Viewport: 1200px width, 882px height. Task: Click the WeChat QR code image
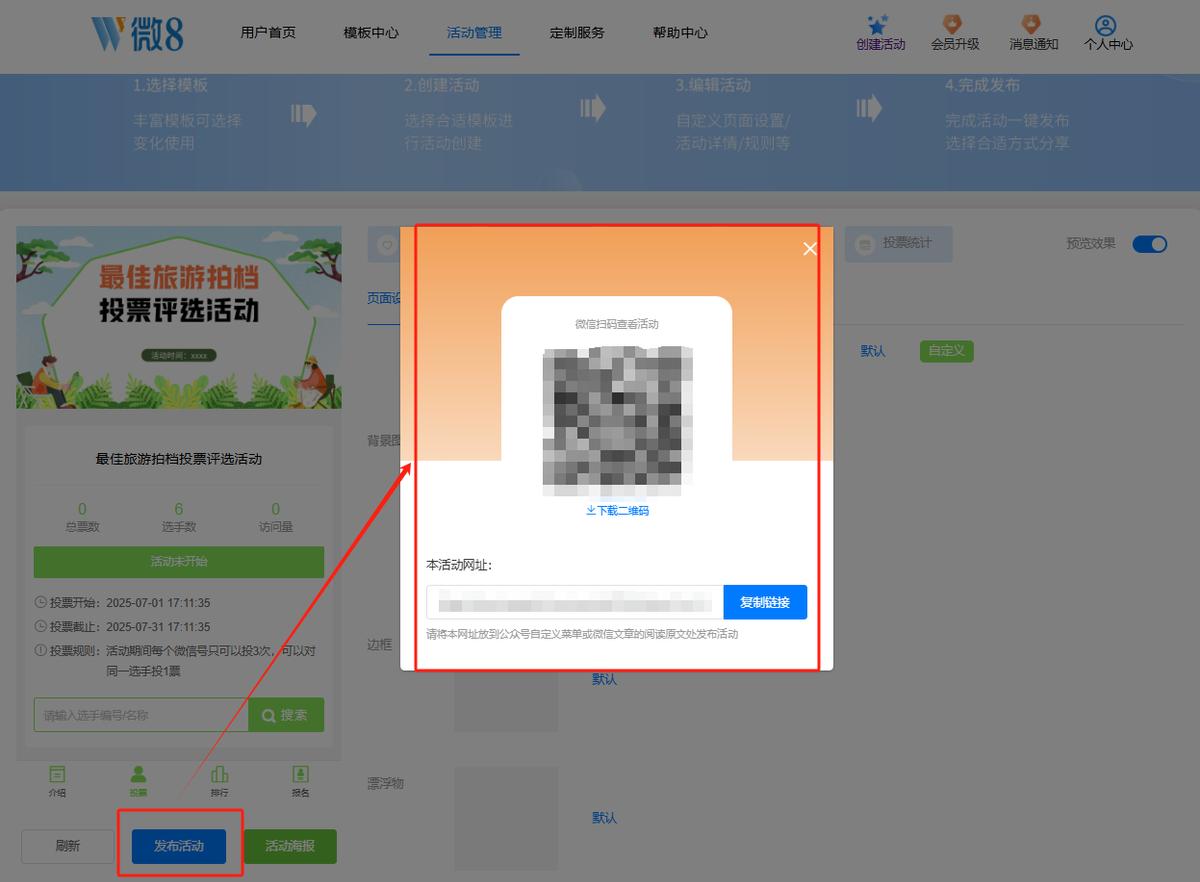point(617,421)
